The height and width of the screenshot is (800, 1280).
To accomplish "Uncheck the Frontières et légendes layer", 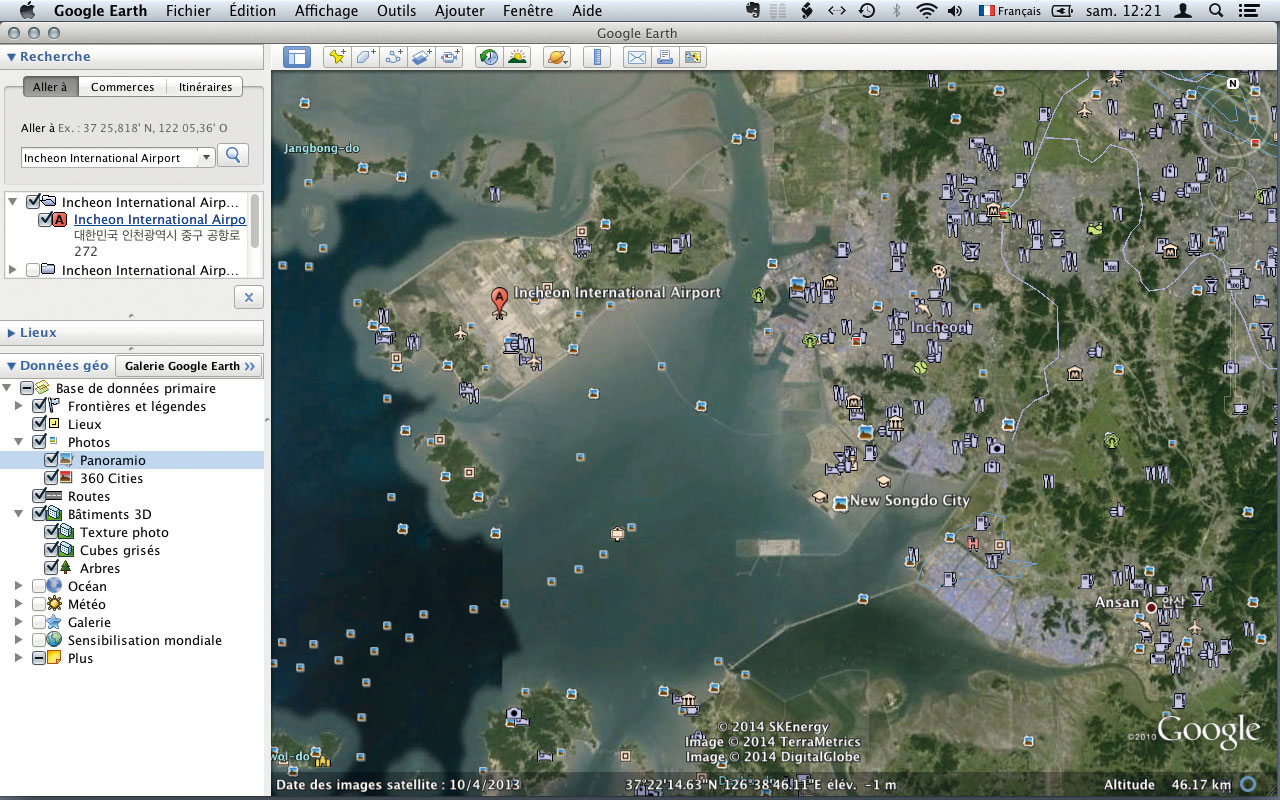I will [x=39, y=407].
